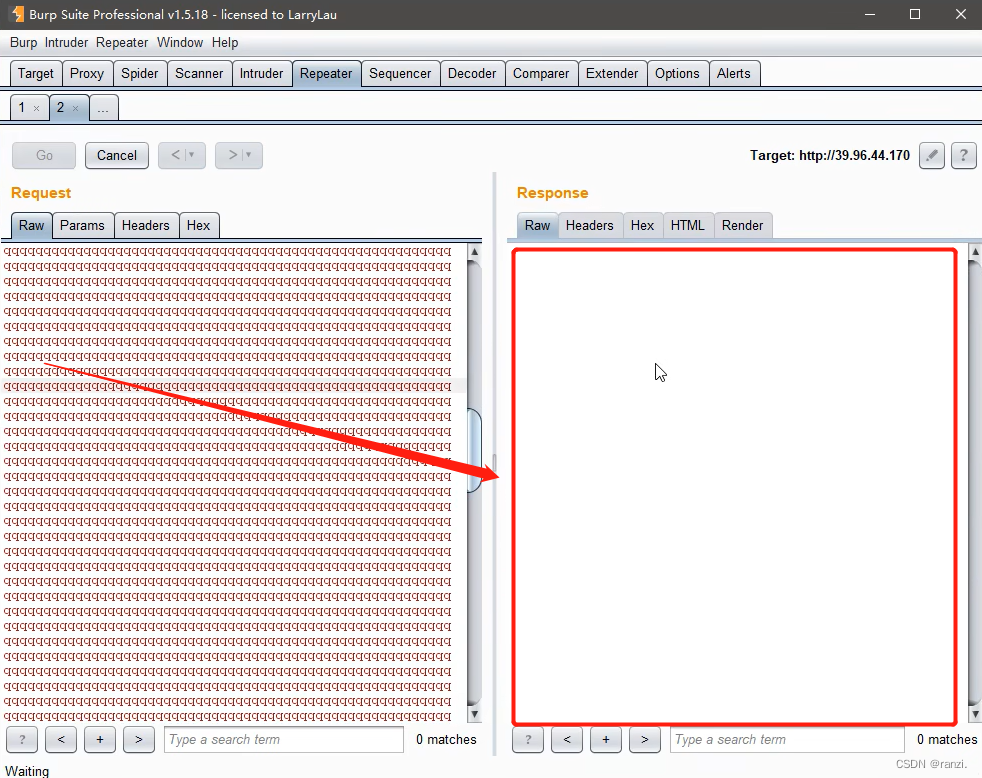
Task: Show the request Raw view
Action: 31,226
